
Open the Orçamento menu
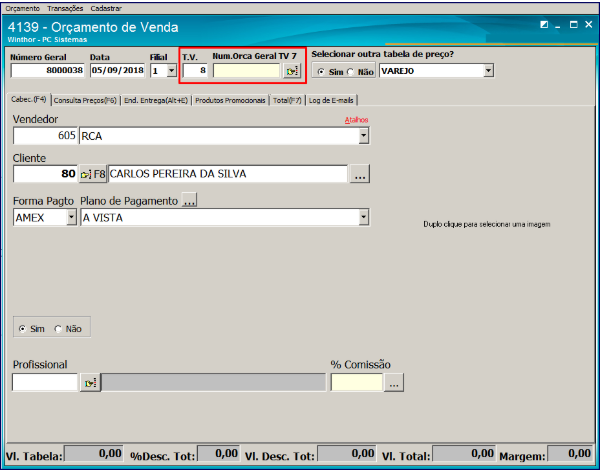pos(23,8)
